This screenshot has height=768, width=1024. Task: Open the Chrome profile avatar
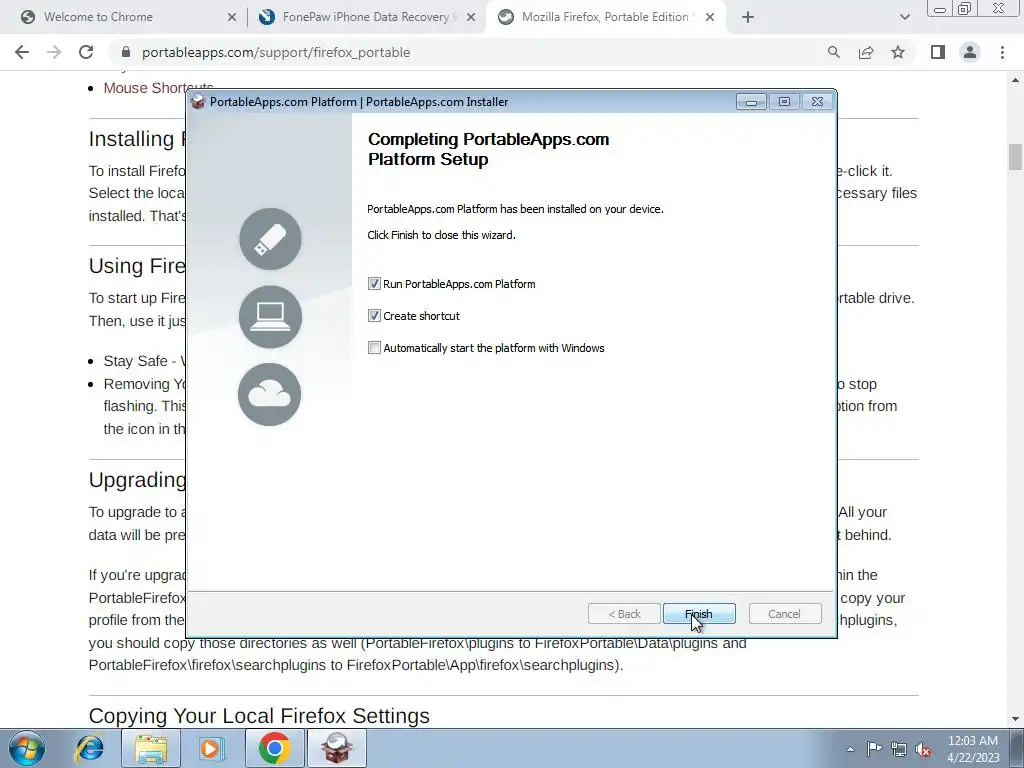pyautogui.click(x=970, y=52)
